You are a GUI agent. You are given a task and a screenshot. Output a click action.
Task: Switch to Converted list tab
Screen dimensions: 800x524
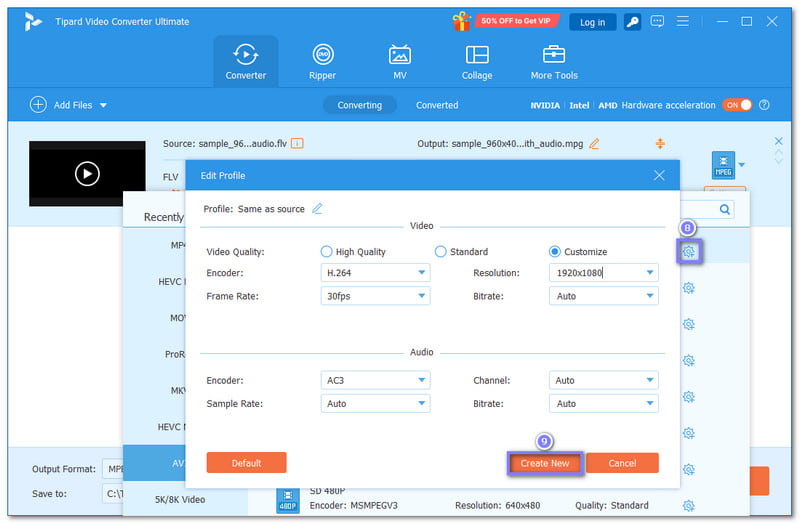click(x=437, y=105)
